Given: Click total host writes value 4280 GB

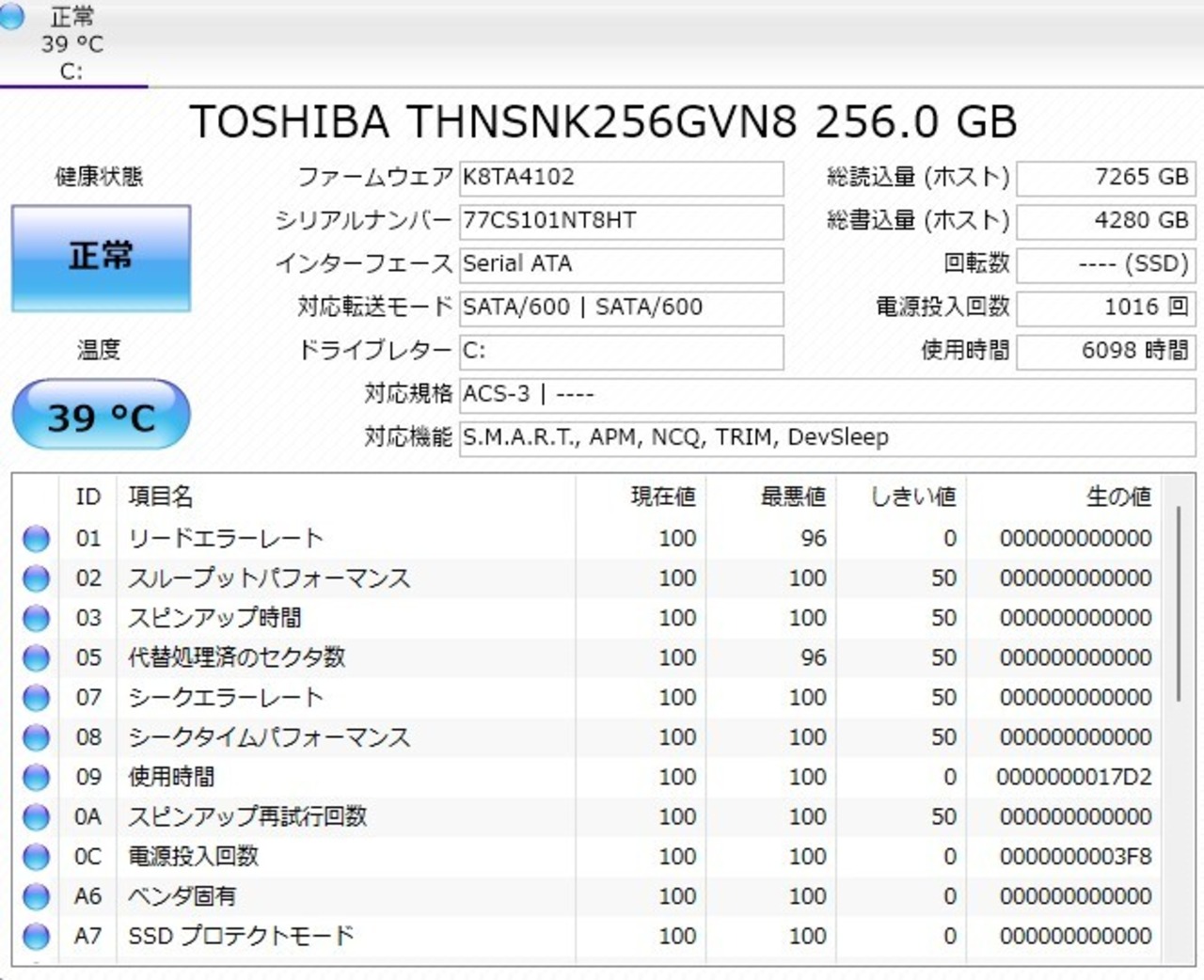Looking at the screenshot, I should coord(1106,221).
